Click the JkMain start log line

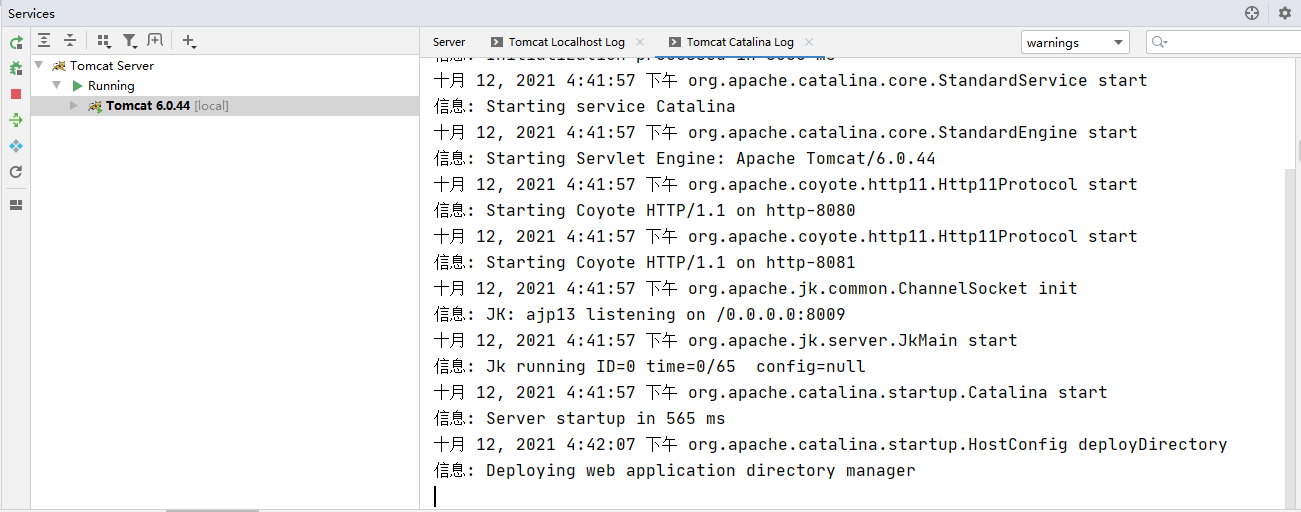[725, 340]
